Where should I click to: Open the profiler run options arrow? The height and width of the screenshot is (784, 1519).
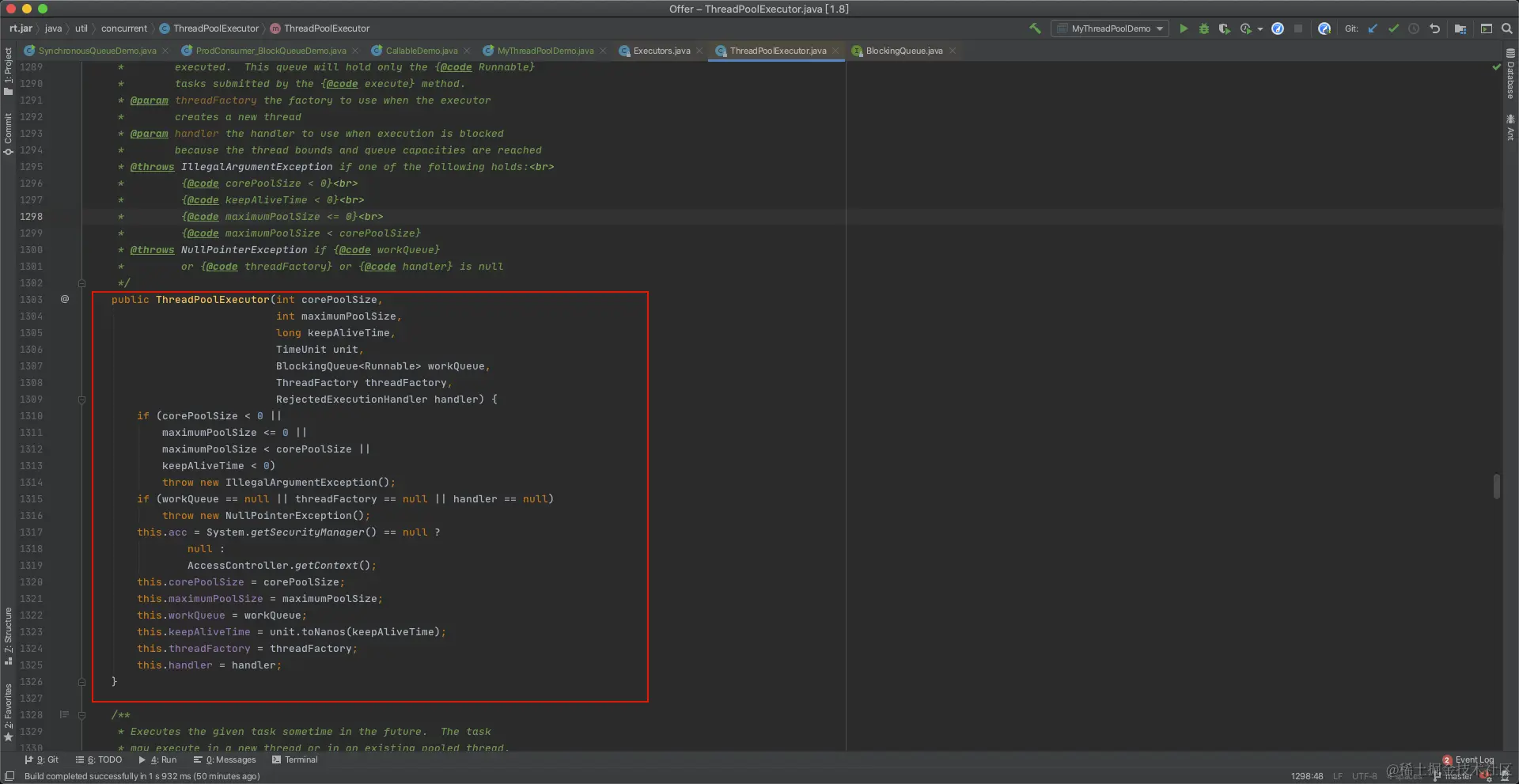pyautogui.click(x=1260, y=29)
